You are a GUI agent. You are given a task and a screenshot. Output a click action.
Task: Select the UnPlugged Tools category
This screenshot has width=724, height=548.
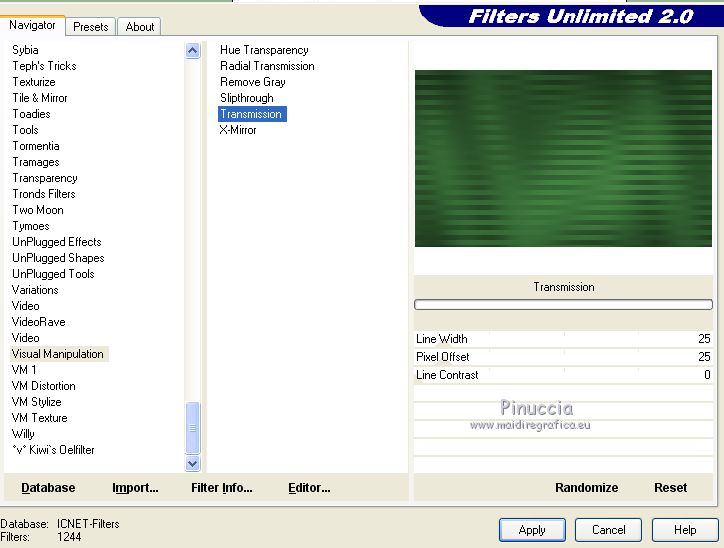(53, 274)
